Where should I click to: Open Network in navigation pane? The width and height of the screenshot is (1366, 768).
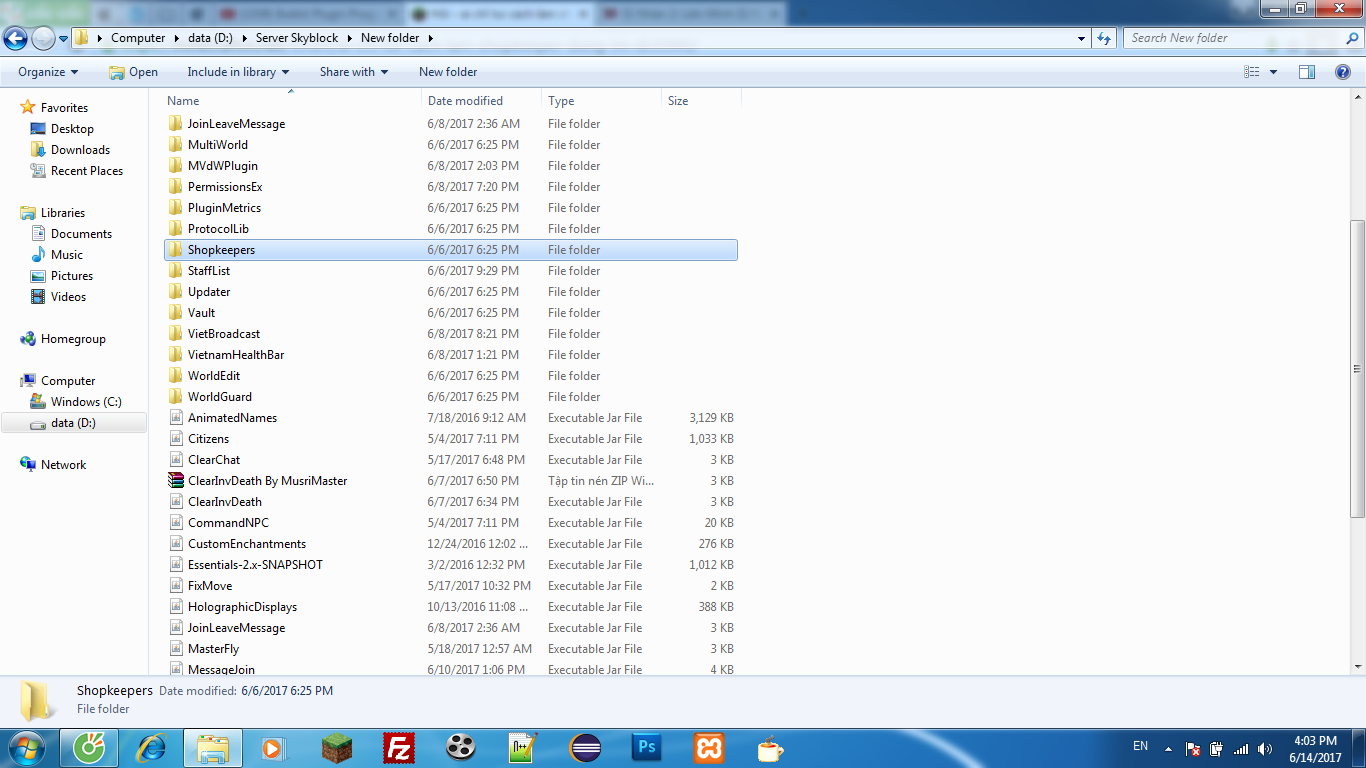pos(63,465)
